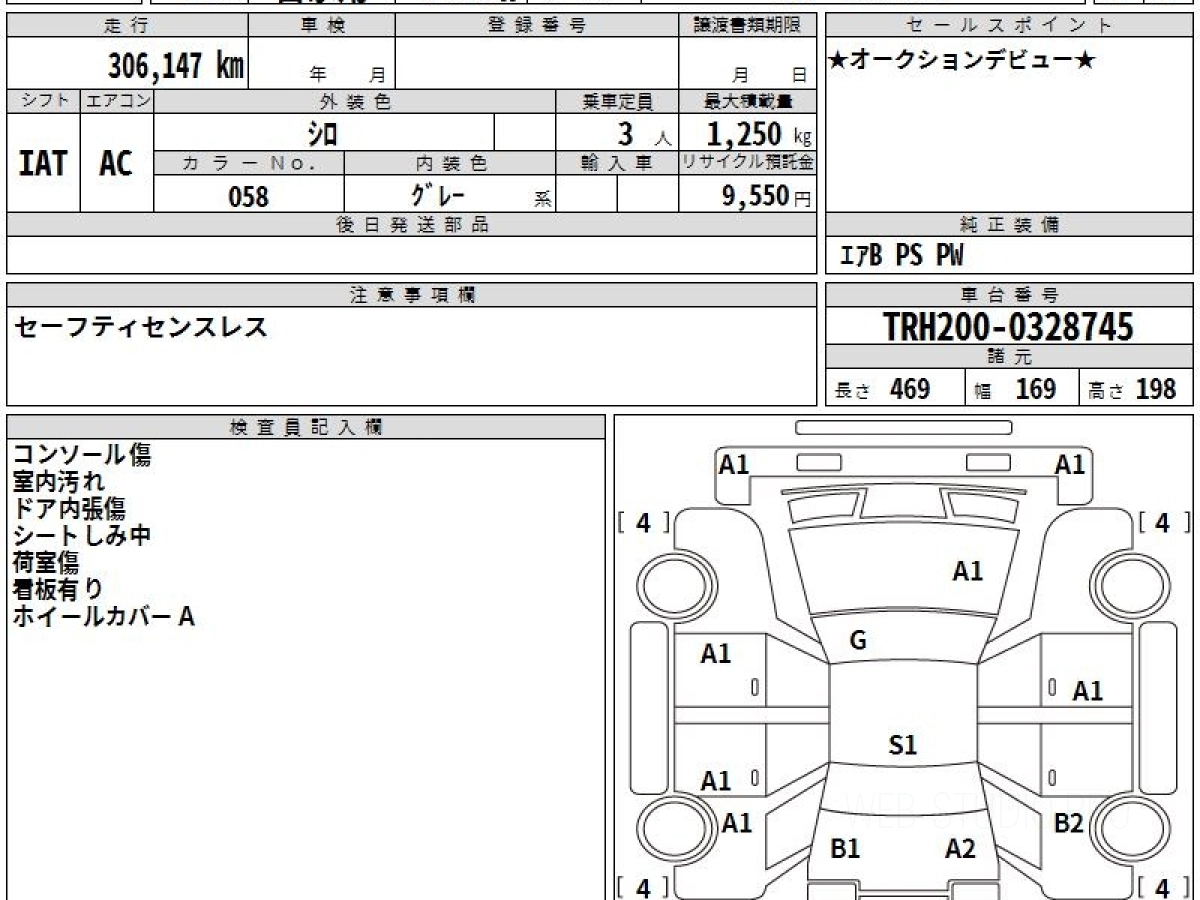Click the 最大積載量 header cell
Viewport: 1200px width, 900px height.
(747, 101)
